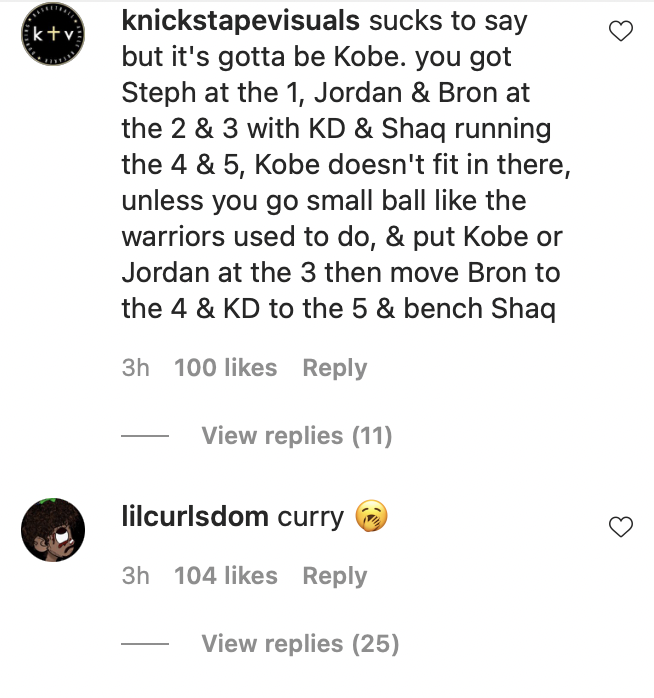Click 3h timestamp on lilcurlsdom comment
Screen dimensions: 654x698
(x=135, y=576)
